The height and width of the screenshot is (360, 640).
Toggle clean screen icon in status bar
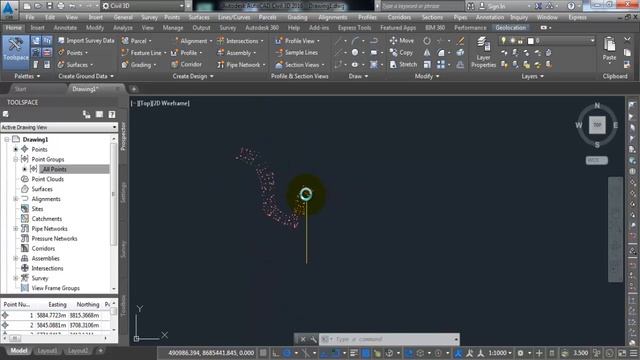(x=622, y=353)
